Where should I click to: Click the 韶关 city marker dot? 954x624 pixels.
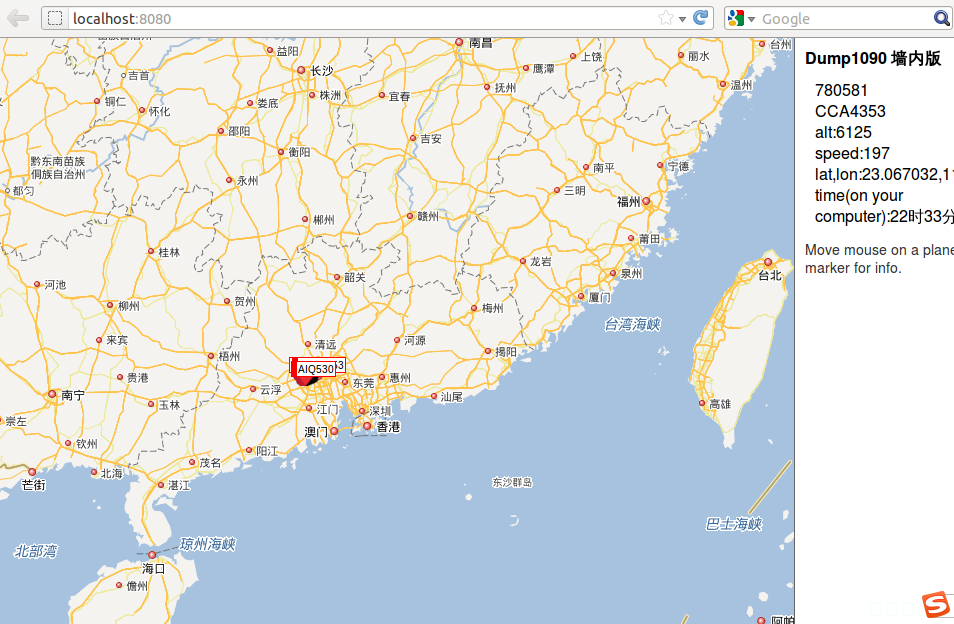(337, 277)
